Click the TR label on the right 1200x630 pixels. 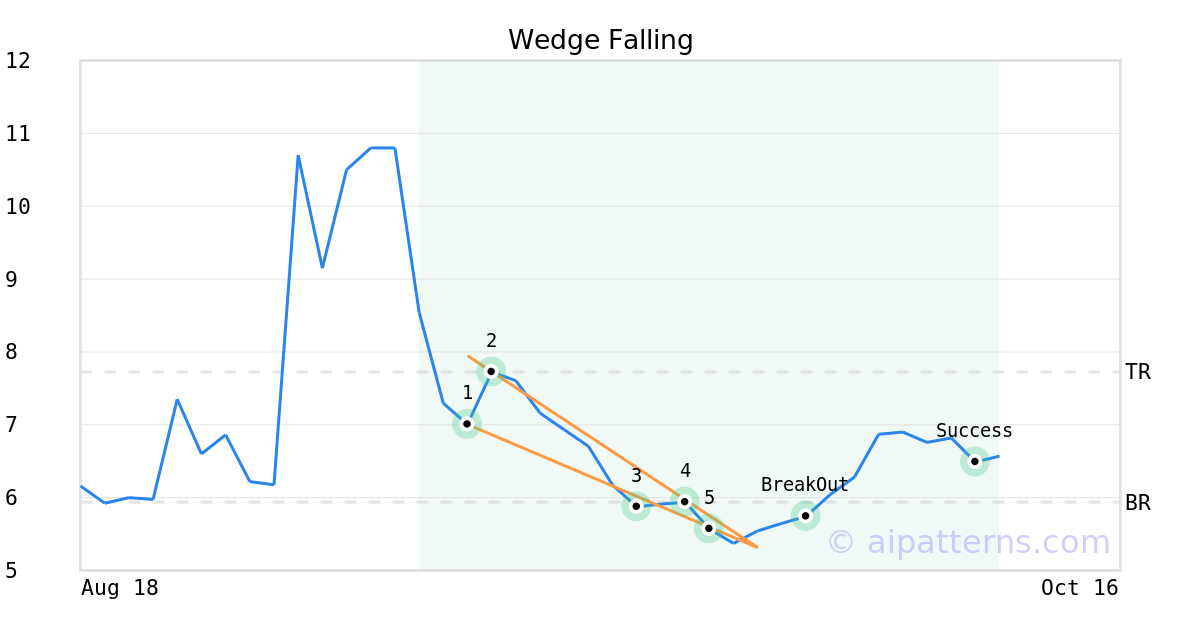(x=1138, y=372)
